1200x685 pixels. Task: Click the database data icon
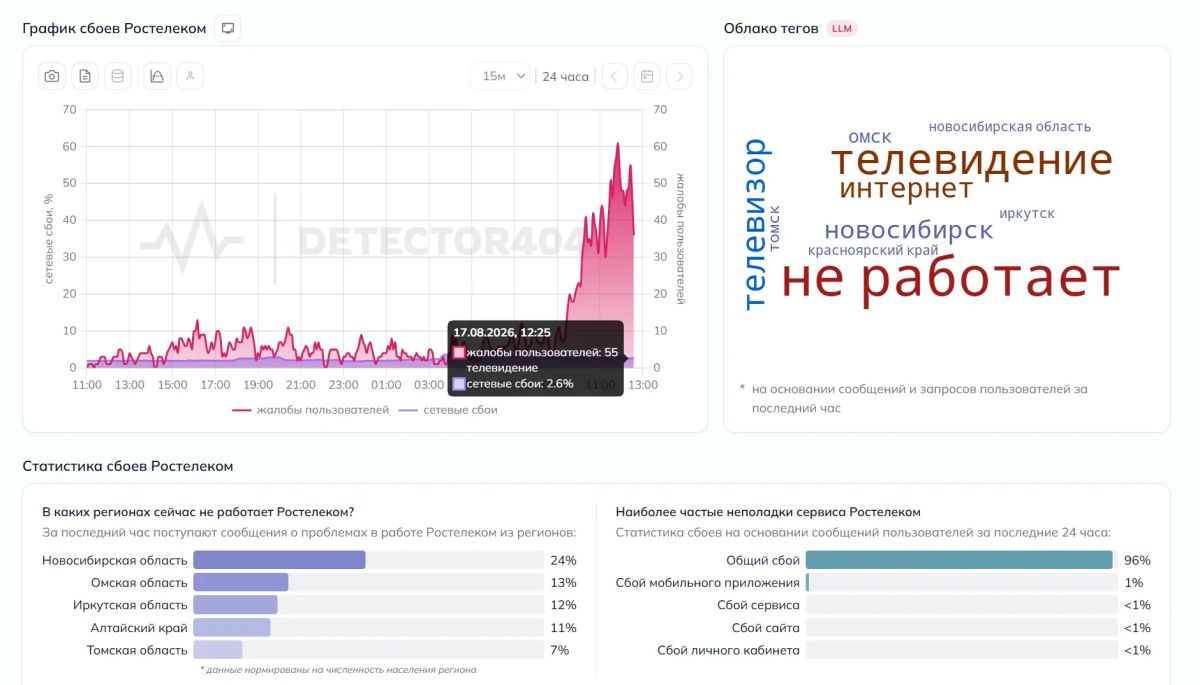118,76
